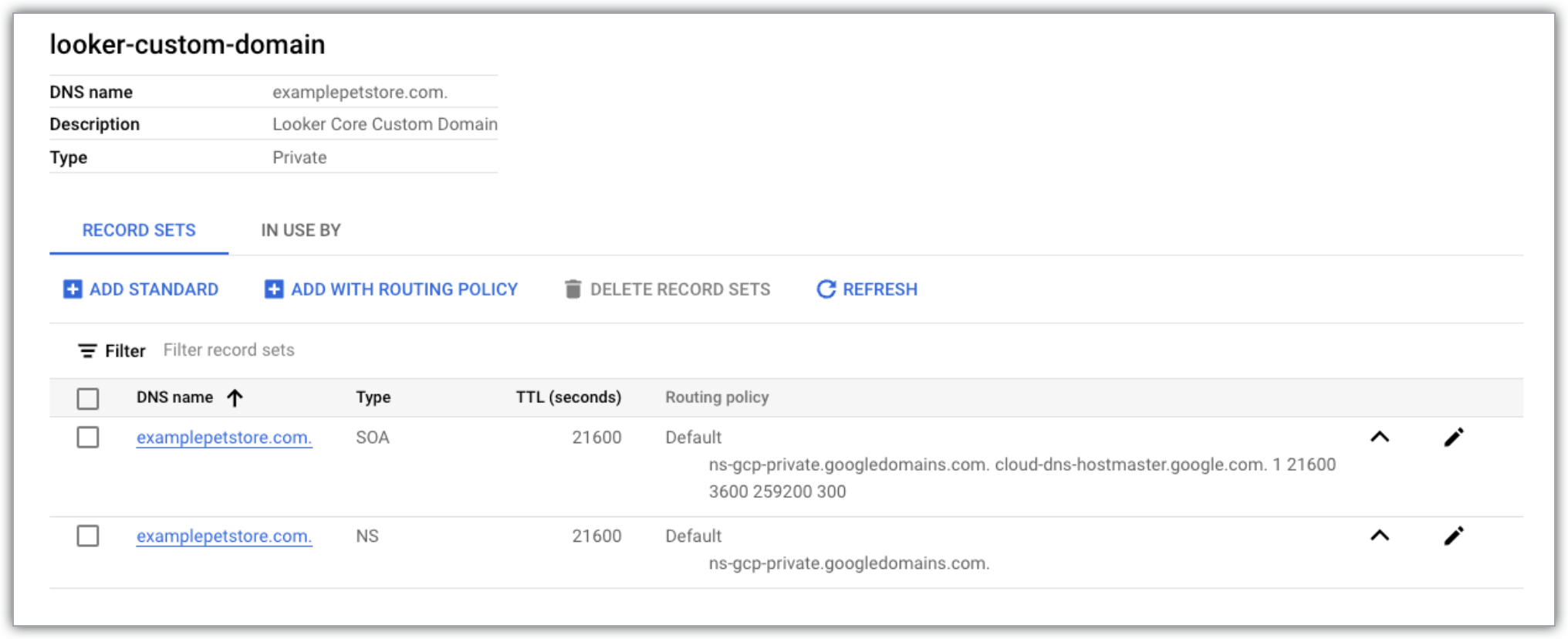The height and width of the screenshot is (639, 1568).
Task: Click the Add With Routing Policy plus icon
Action: tap(274, 289)
